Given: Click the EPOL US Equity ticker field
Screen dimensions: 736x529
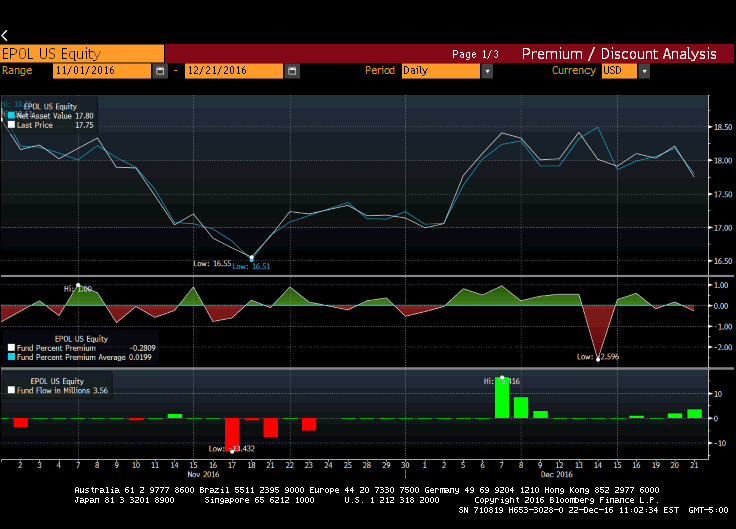Looking at the screenshot, I should coord(82,54).
